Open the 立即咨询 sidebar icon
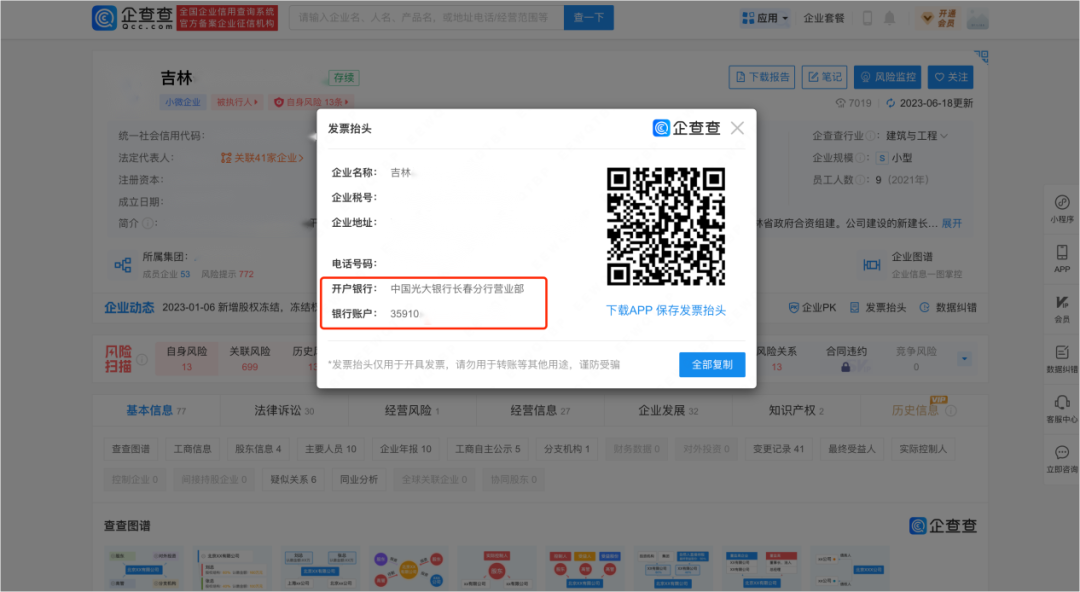The image size is (1080, 592). 1061,458
